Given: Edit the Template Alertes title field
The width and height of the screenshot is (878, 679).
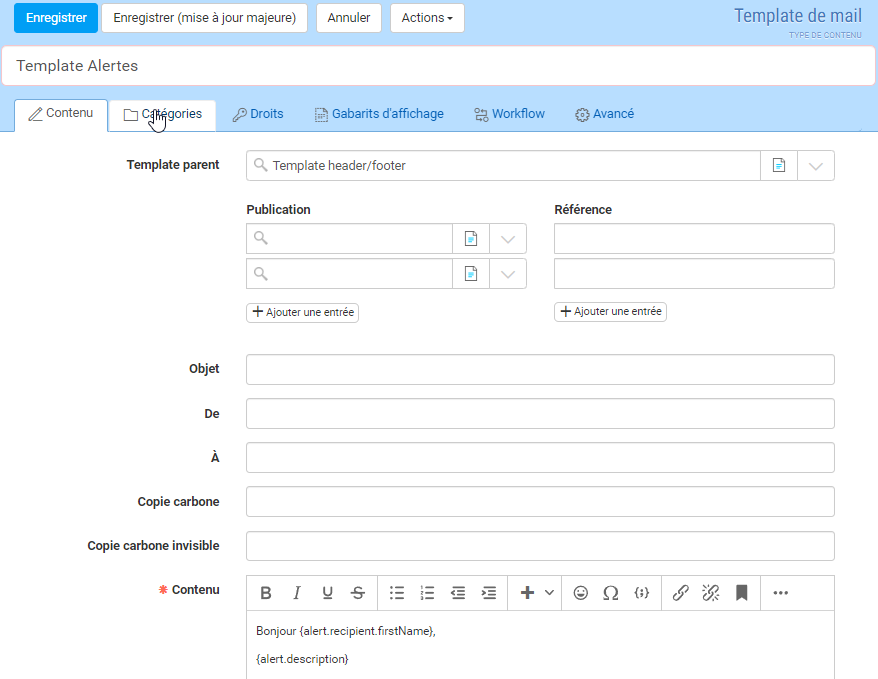Looking at the screenshot, I should tap(438, 65).
